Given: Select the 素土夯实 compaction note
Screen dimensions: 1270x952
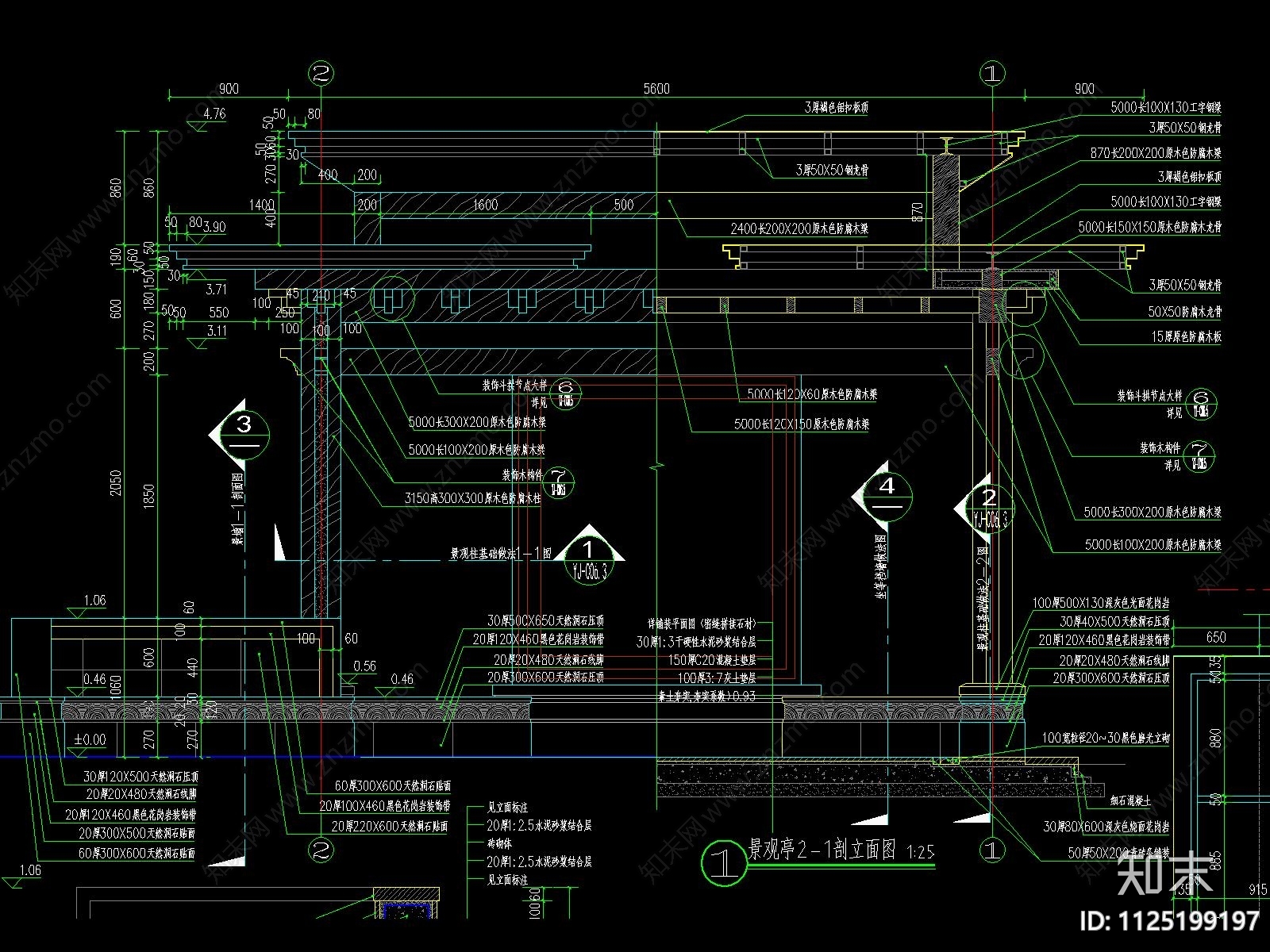Looking at the screenshot, I should [707, 697].
